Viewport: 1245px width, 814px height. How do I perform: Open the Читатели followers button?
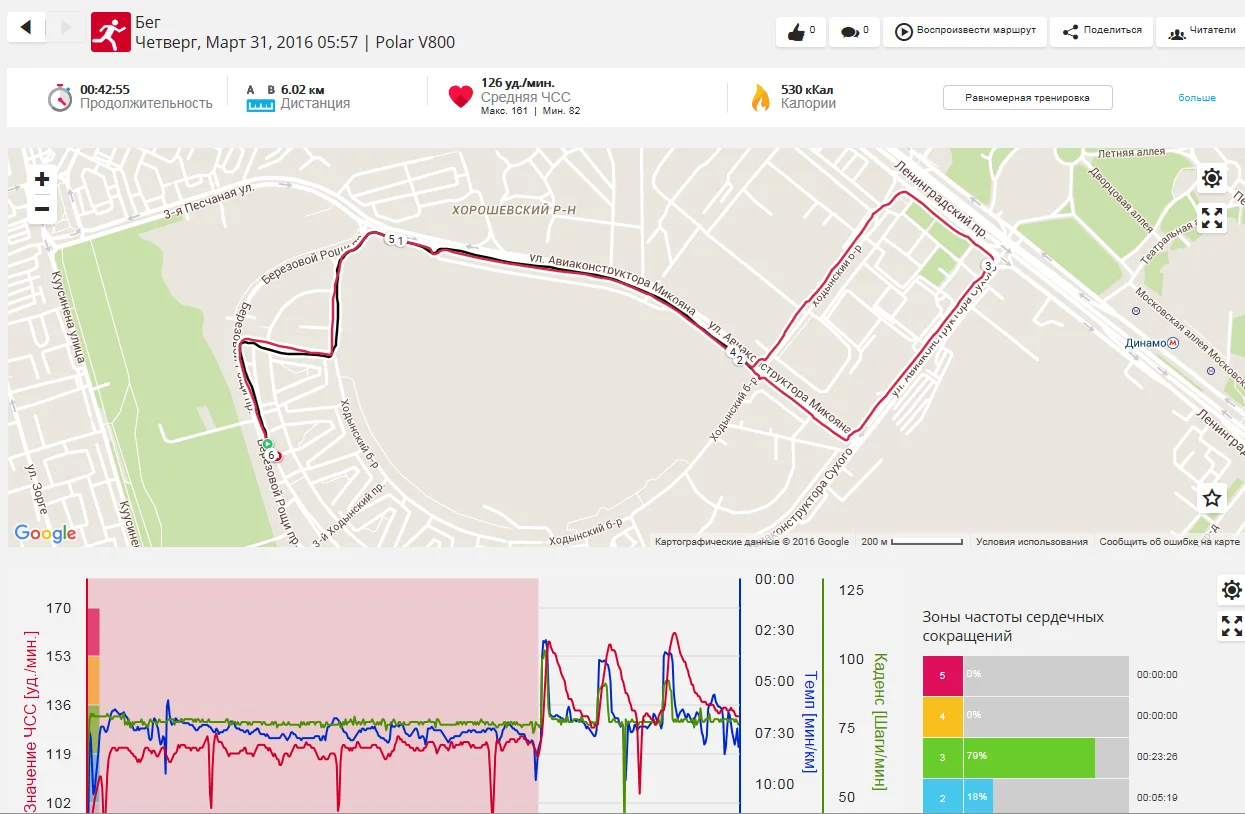1202,32
